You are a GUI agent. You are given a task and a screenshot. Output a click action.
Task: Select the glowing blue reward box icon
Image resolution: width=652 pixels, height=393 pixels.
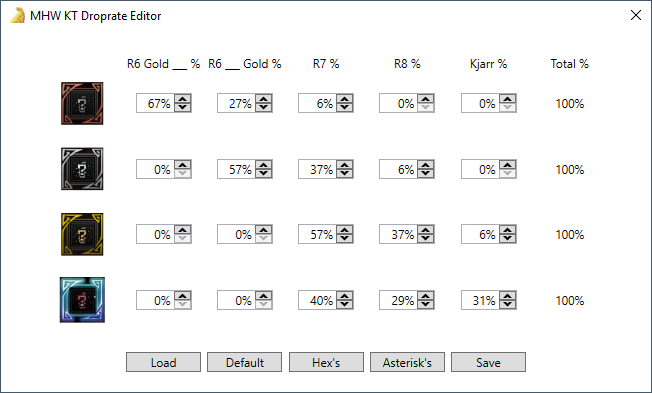click(x=82, y=300)
